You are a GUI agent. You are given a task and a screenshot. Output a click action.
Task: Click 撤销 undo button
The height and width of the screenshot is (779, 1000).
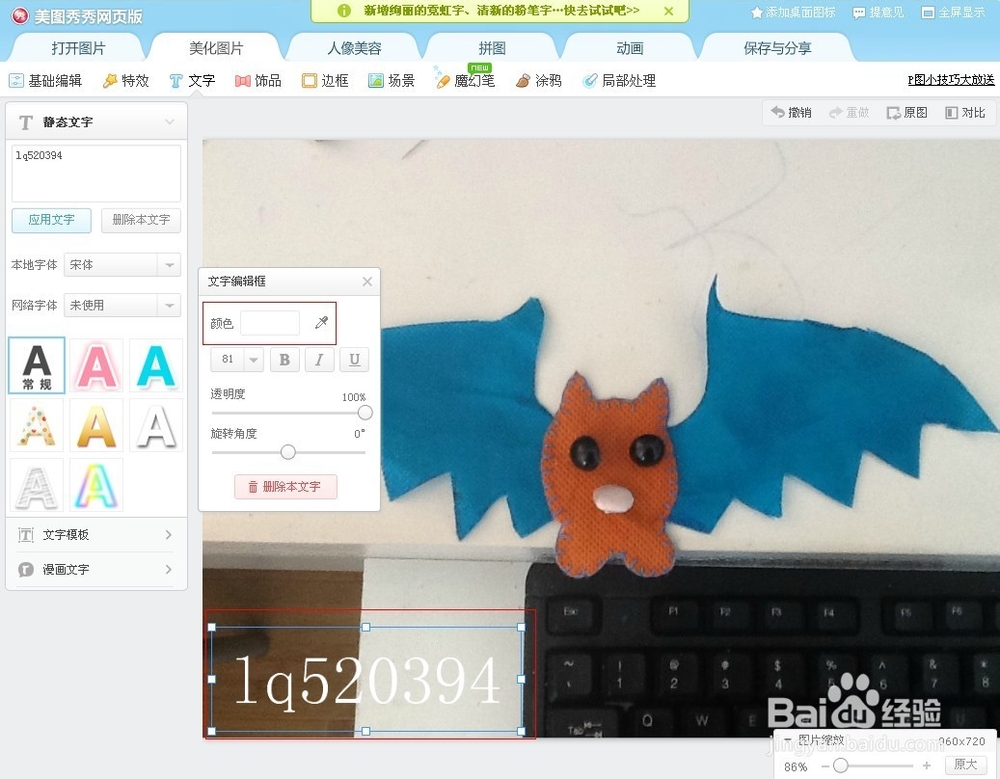[791, 113]
